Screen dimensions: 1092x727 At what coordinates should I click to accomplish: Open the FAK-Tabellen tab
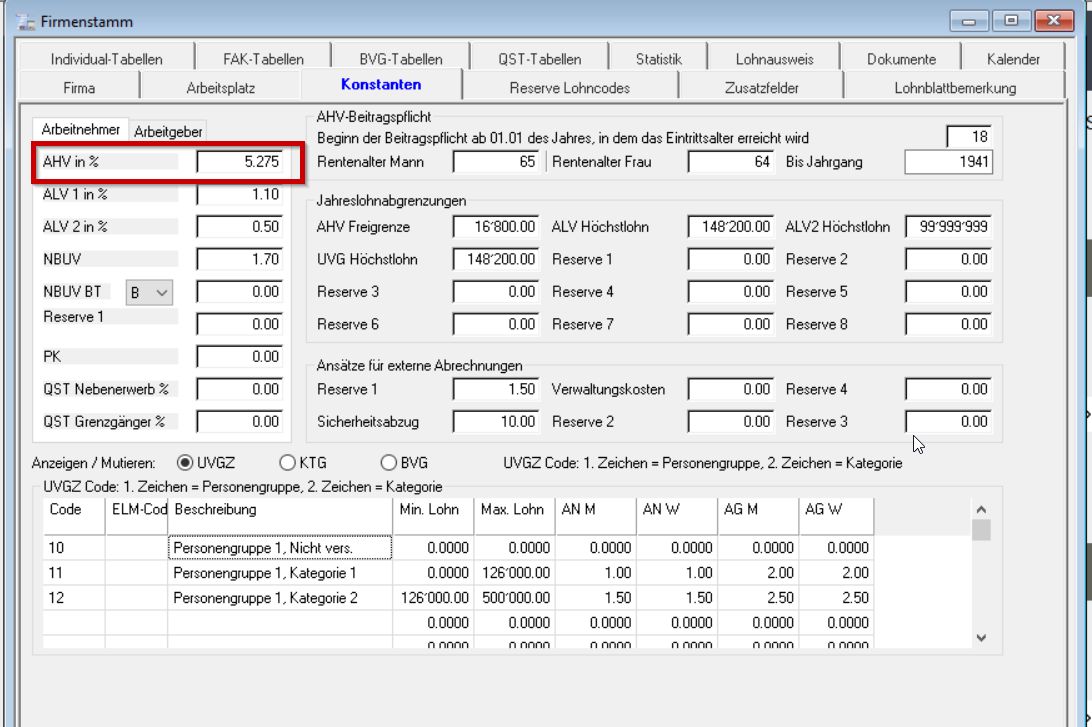pos(263,58)
